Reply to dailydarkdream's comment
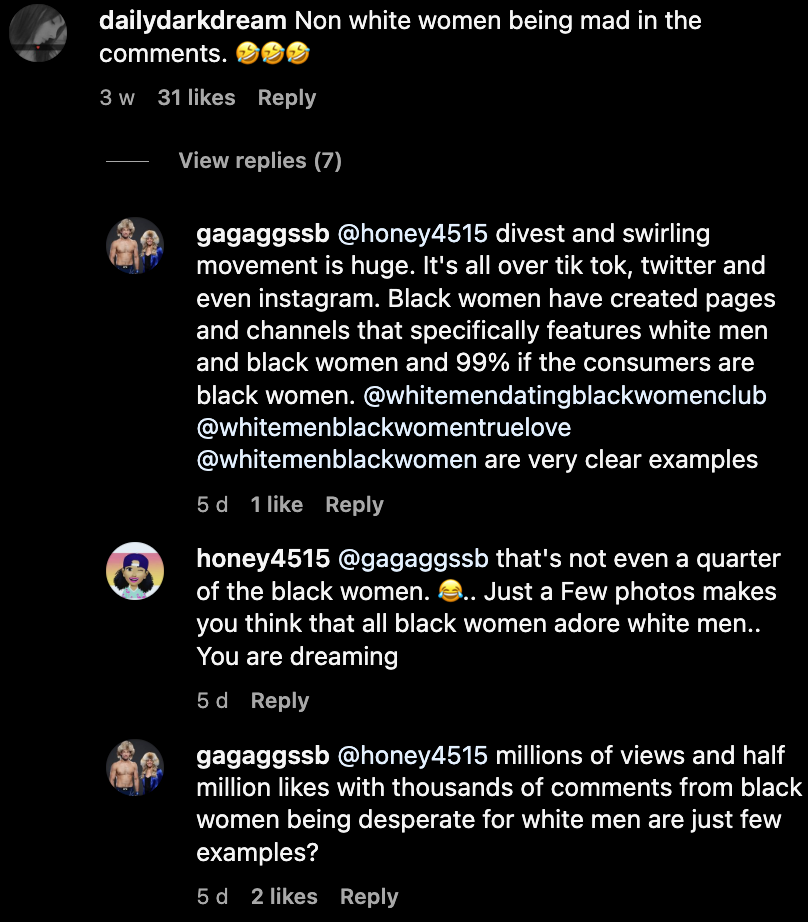Image resolution: width=808 pixels, height=922 pixels. point(286,98)
